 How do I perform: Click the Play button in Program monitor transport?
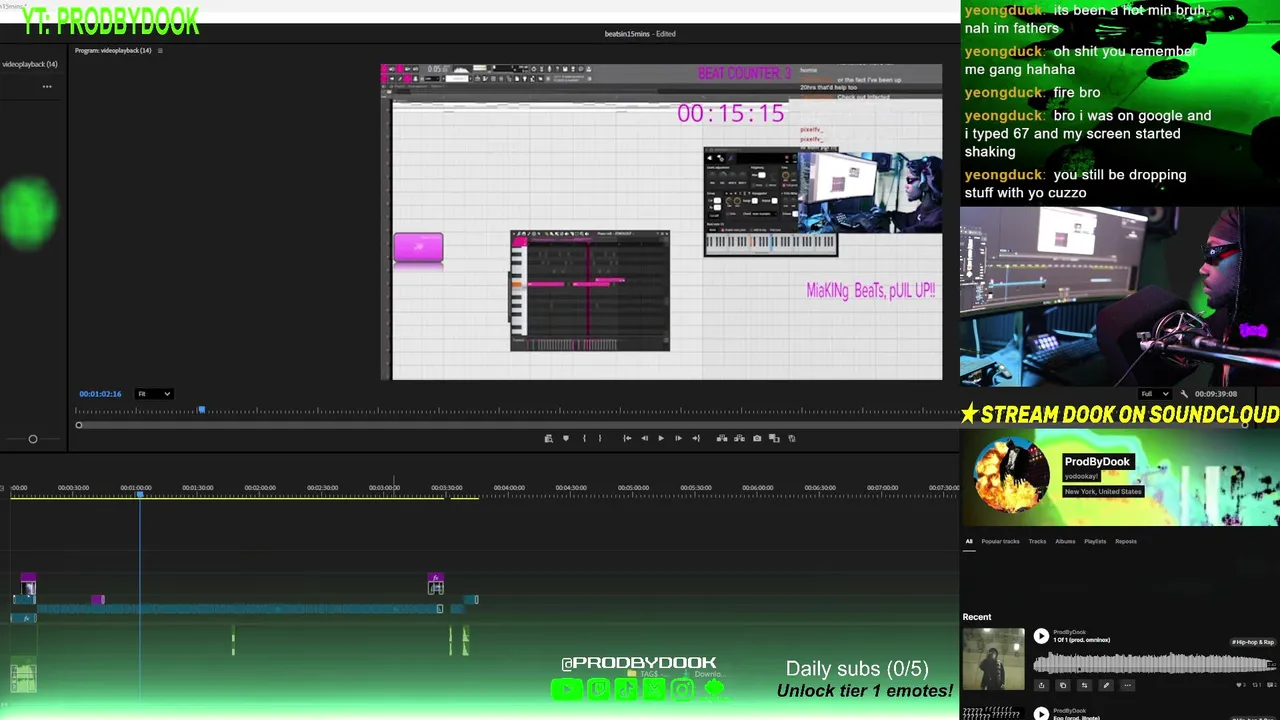[x=661, y=438]
